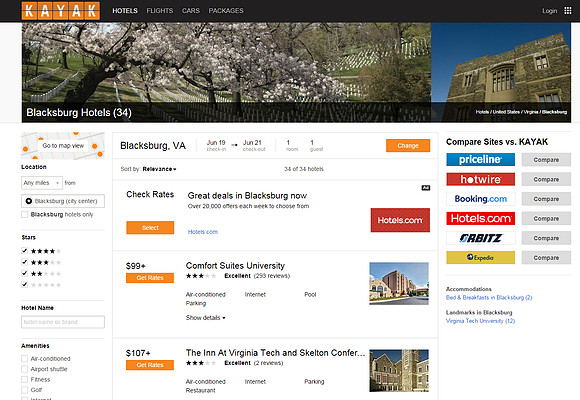580x400 pixels.
Task: Open Virginia Tech University landmark link
Action: click(x=480, y=321)
